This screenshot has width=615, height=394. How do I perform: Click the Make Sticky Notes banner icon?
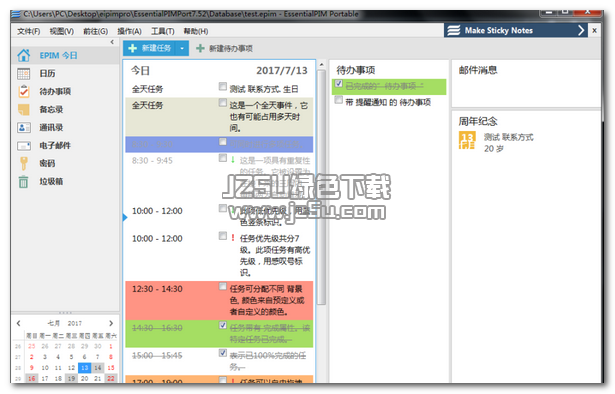point(454,30)
